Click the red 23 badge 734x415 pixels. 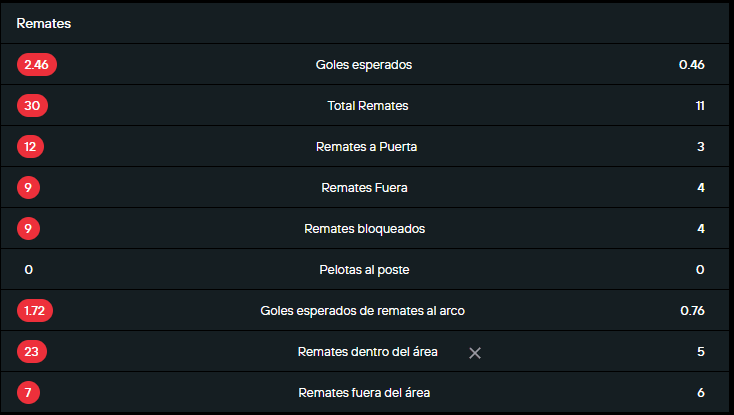point(32,352)
